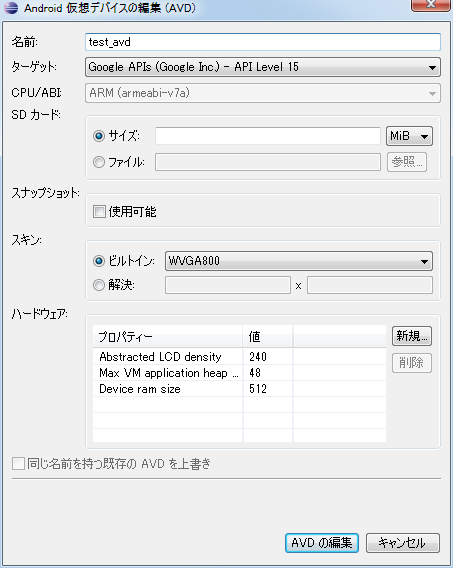Viewport: 453px width, 568px height.
Task: Open the ターゲット dropdown with Google APIs
Action: 263,67
